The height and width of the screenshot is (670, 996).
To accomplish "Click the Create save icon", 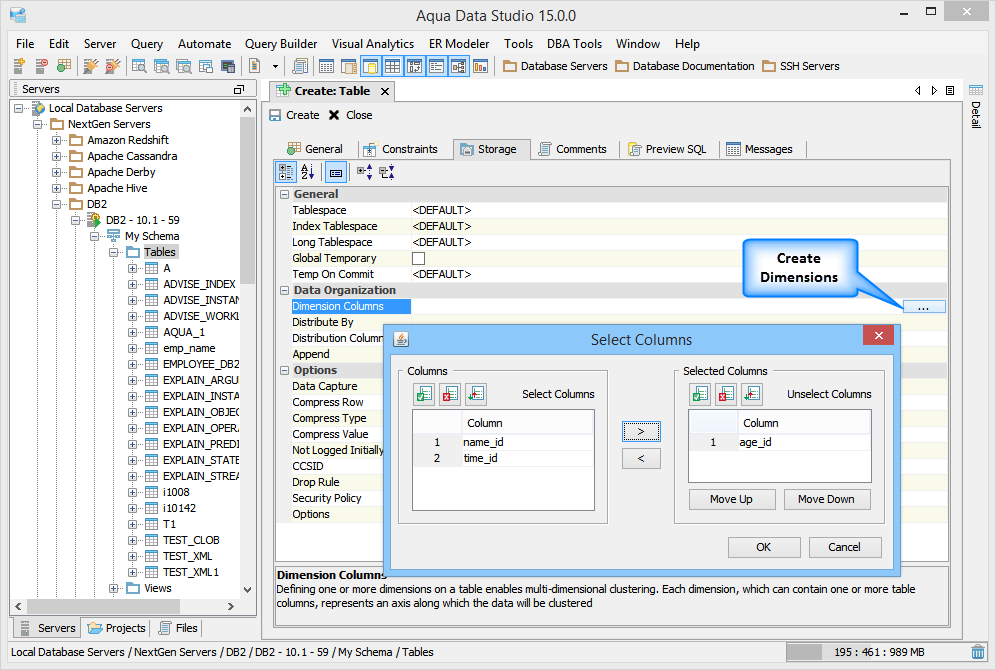I will (x=276, y=115).
